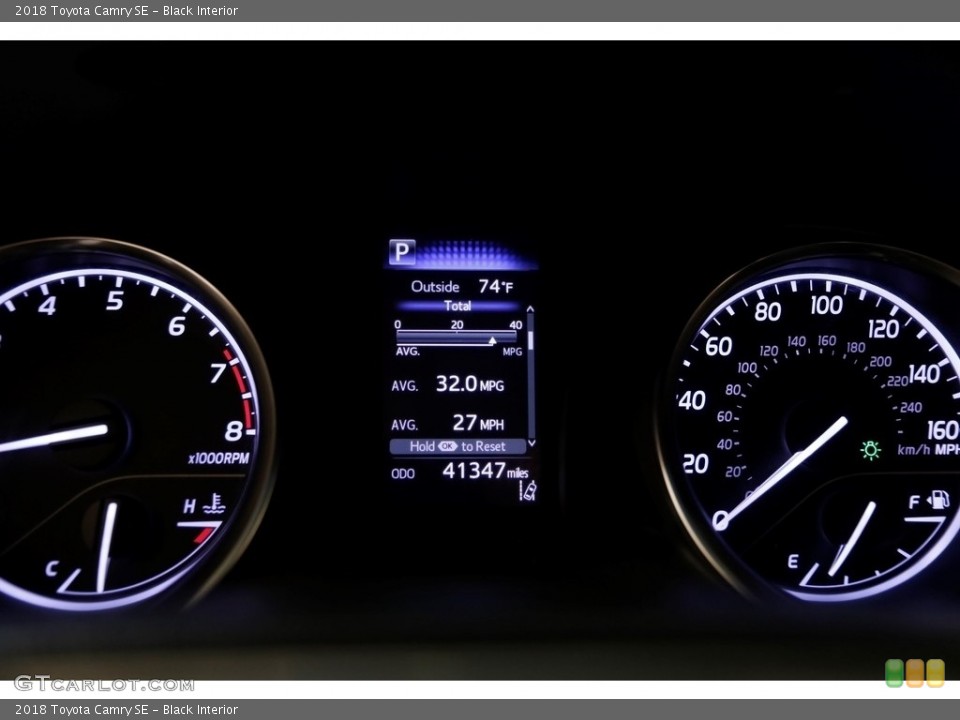Click the 27 MPH average value

point(478,422)
